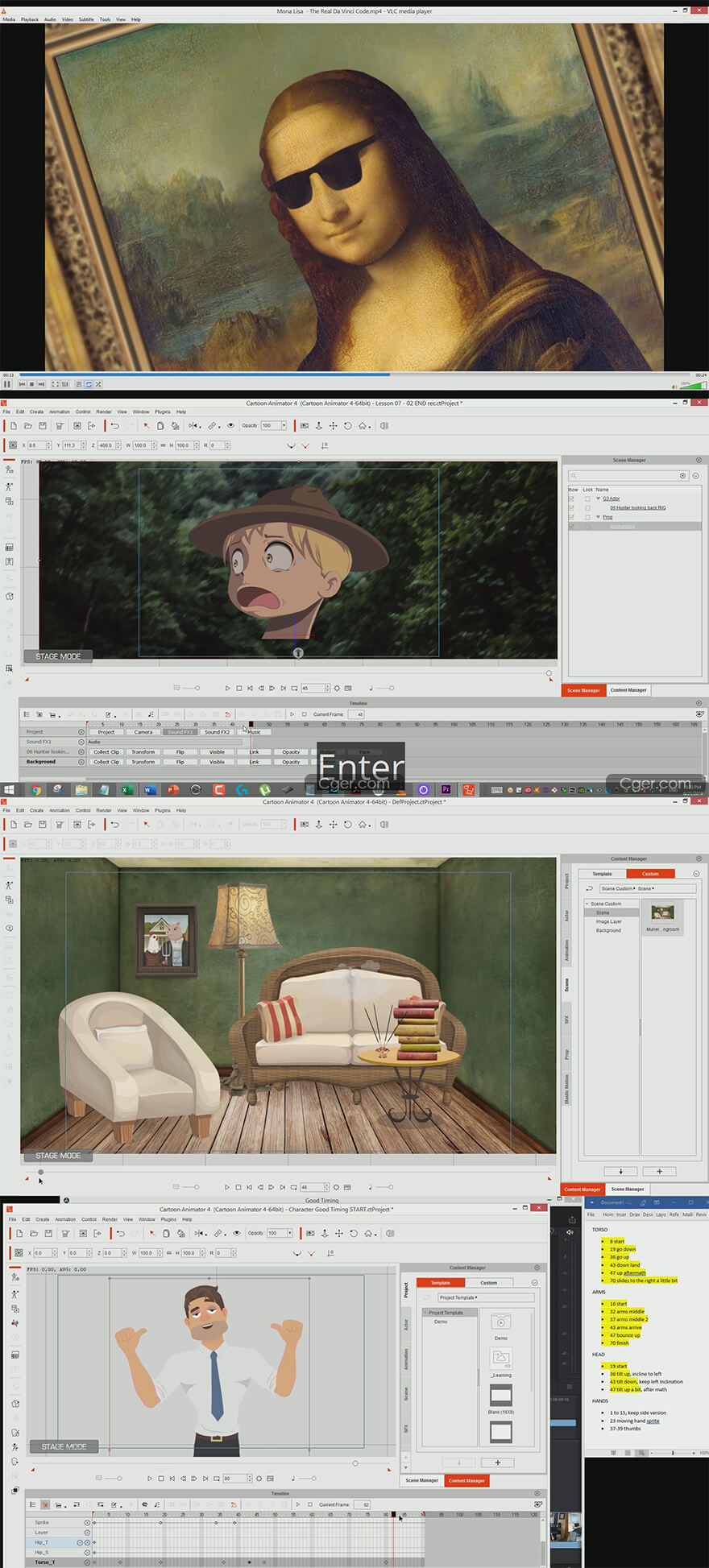Select the Blank (16X9) template thumbnail
The width and height of the screenshot is (709, 1568).
point(500,1395)
